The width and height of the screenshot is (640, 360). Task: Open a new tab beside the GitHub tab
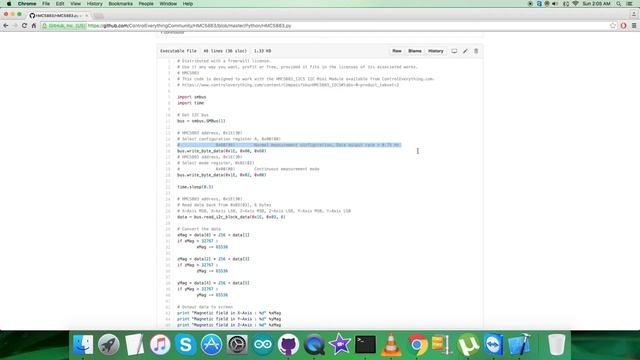point(98,16)
